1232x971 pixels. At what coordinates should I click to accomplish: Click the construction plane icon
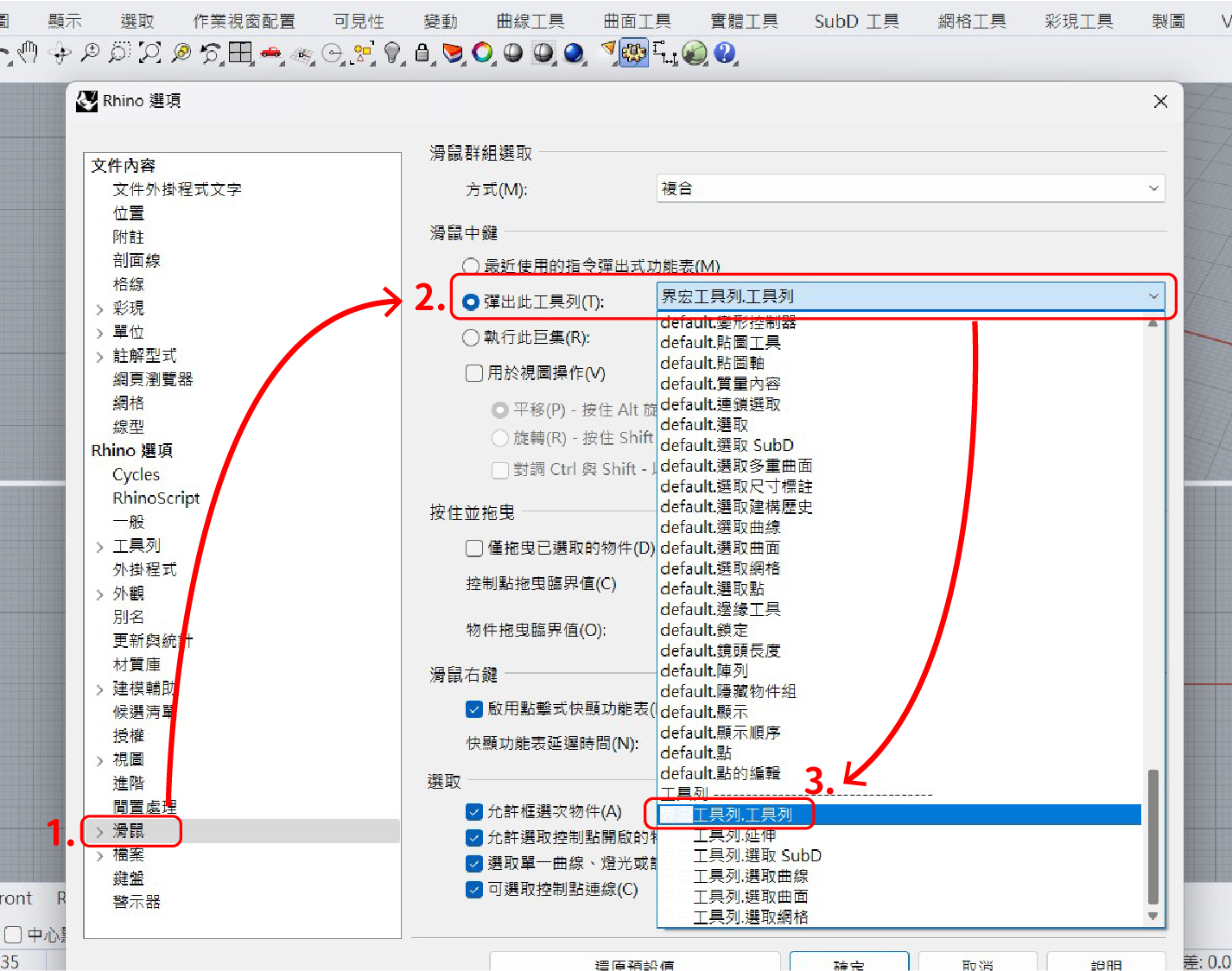tap(302, 55)
